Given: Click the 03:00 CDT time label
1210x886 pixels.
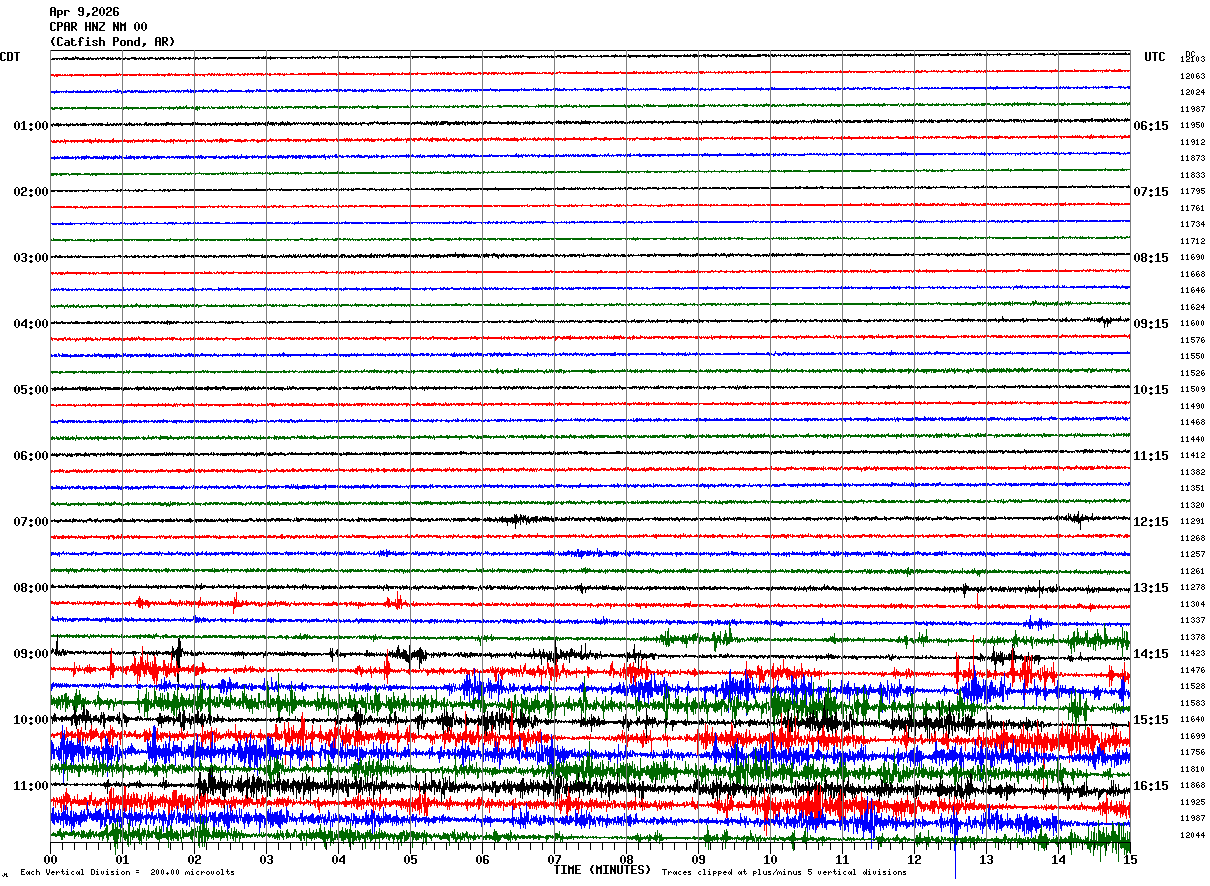Looking at the screenshot, I should point(31,258).
